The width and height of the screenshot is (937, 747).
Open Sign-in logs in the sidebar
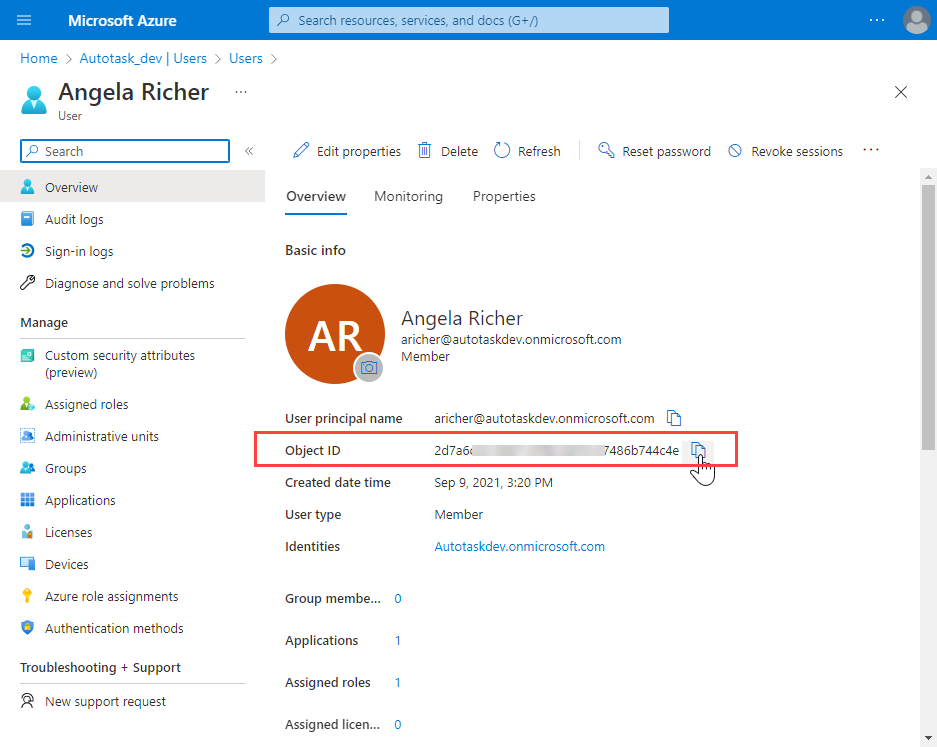coord(79,251)
